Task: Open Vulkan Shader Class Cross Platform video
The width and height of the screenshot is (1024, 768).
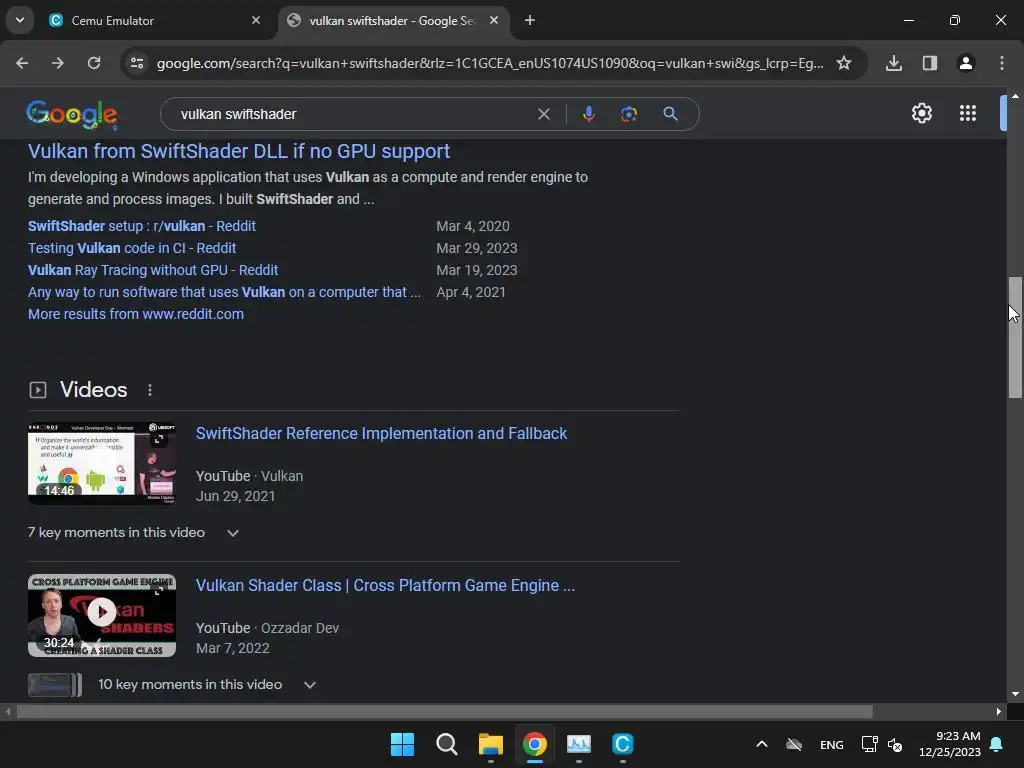Action: (x=385, y=586)
